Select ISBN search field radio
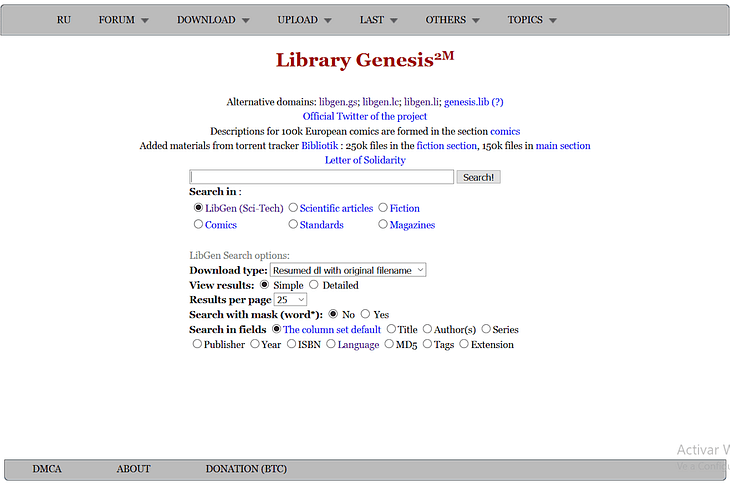 click(291, 344)
